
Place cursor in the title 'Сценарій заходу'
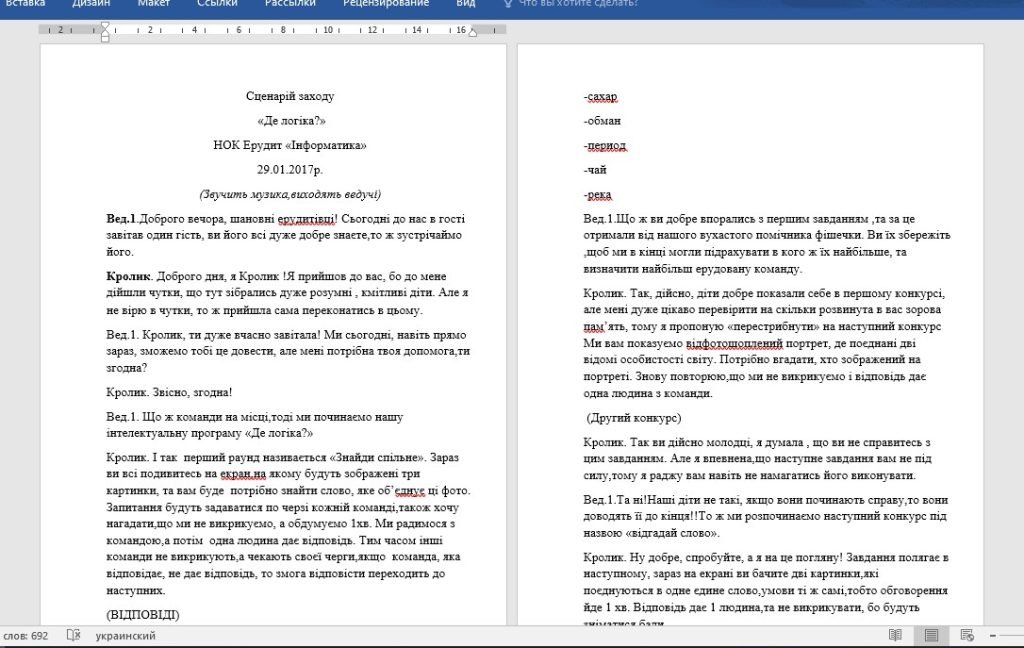point(289,96)
